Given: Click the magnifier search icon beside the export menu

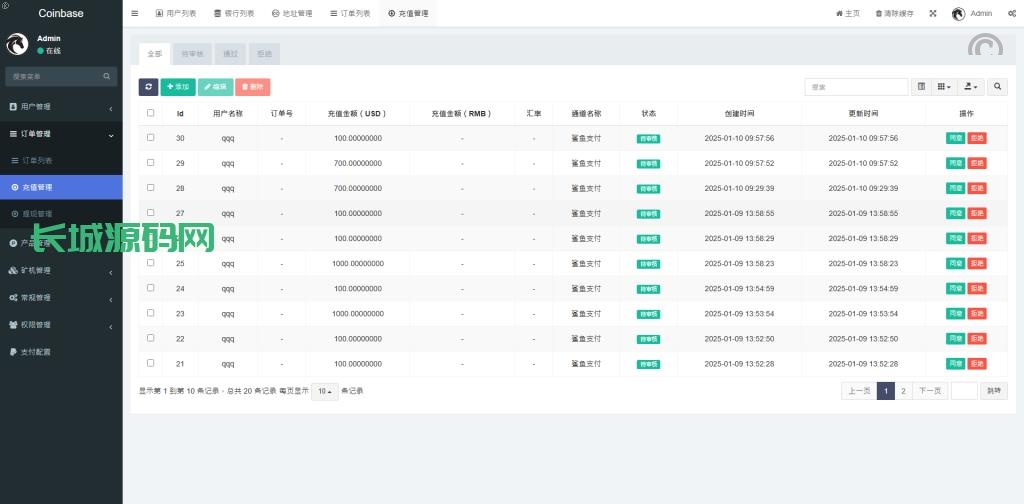Looking at the screenshot, I should click(998, 87).
